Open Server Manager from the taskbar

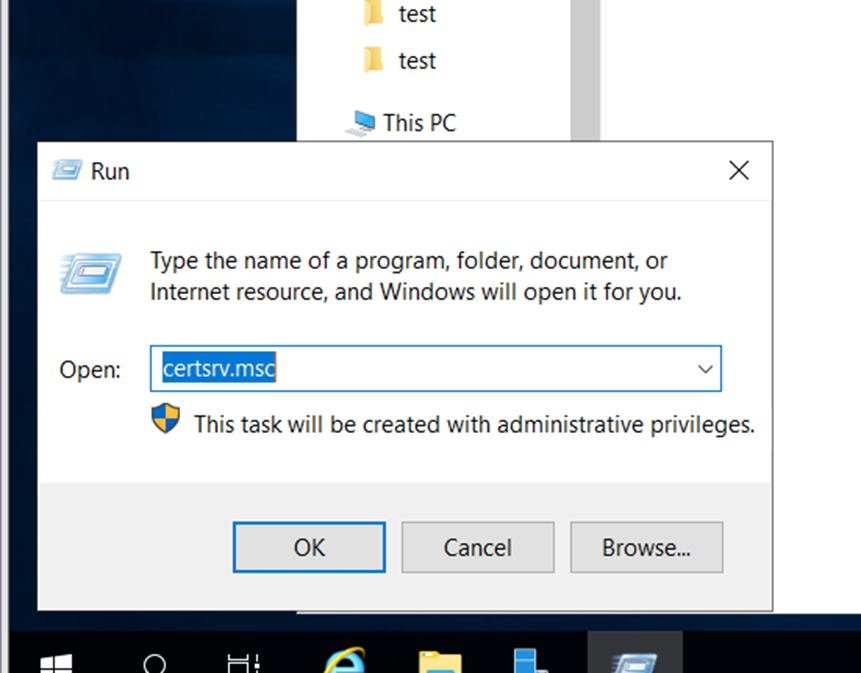(529, 662)
